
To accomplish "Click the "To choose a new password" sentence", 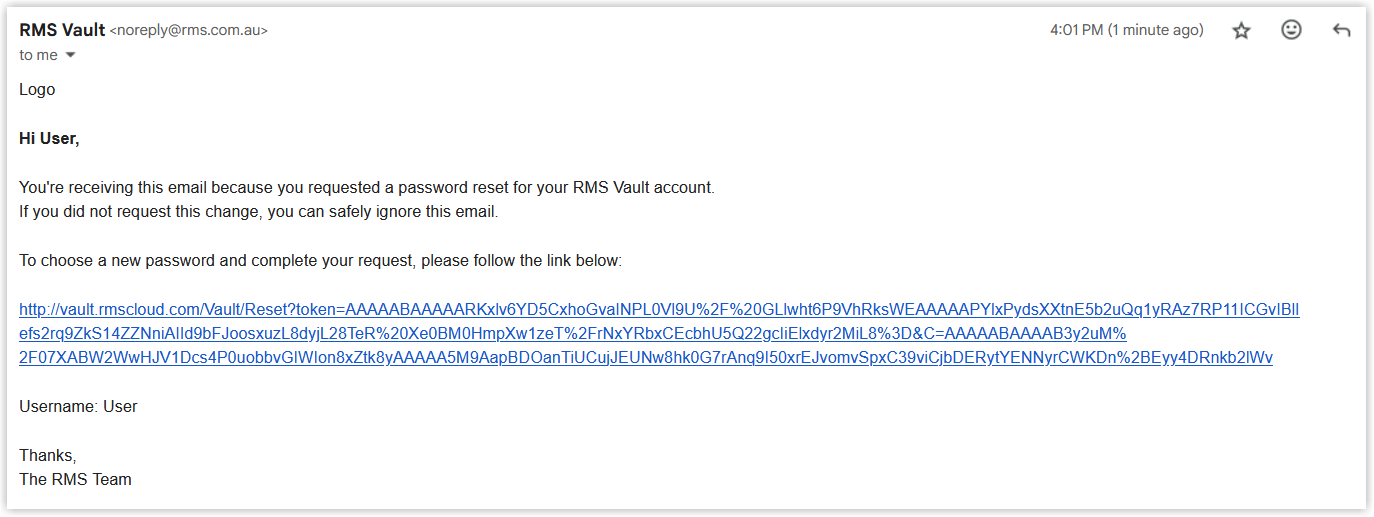I will (320, 261).
